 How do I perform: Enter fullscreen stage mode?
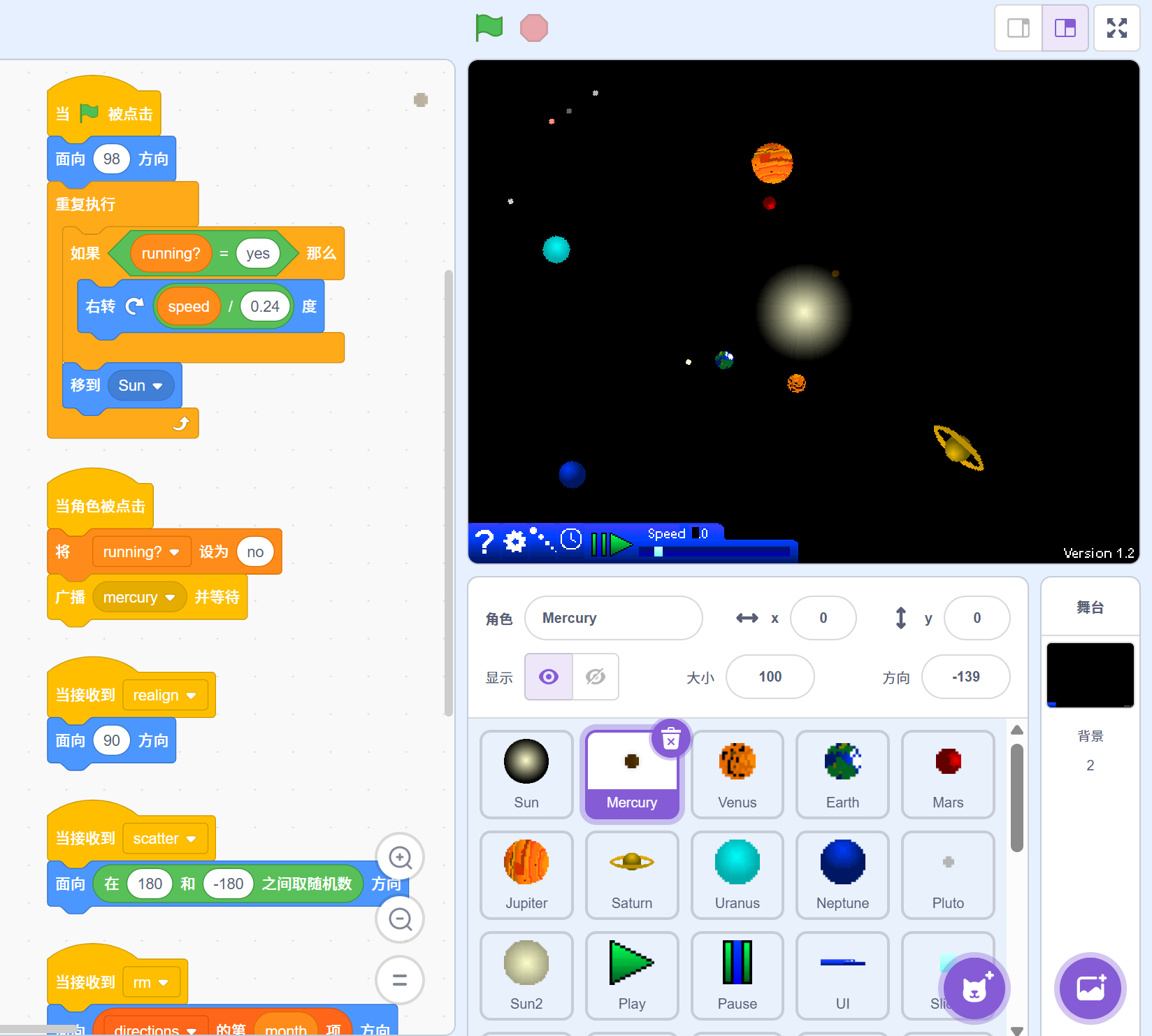(1116, 28)
